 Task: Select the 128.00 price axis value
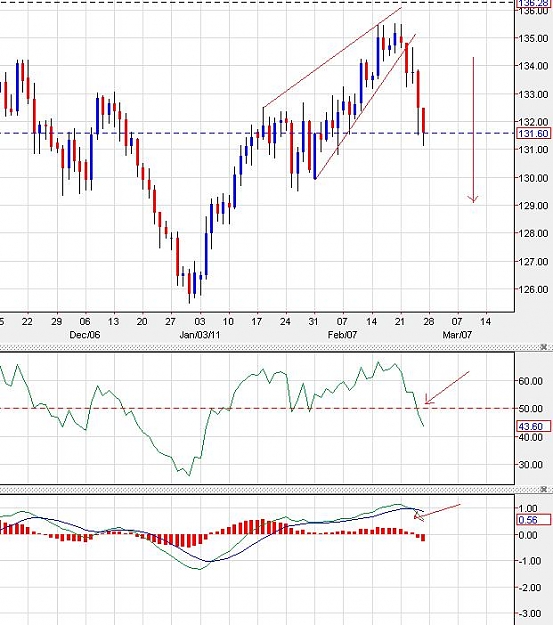533,233
